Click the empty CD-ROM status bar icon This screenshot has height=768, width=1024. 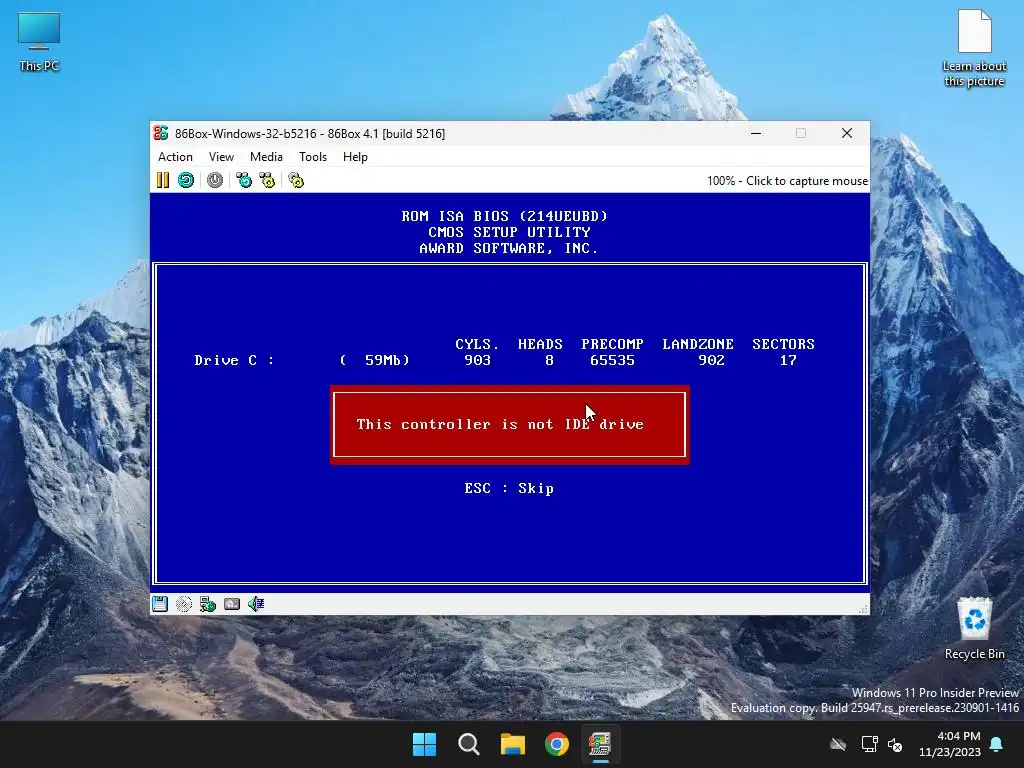[x=184, y=604]
